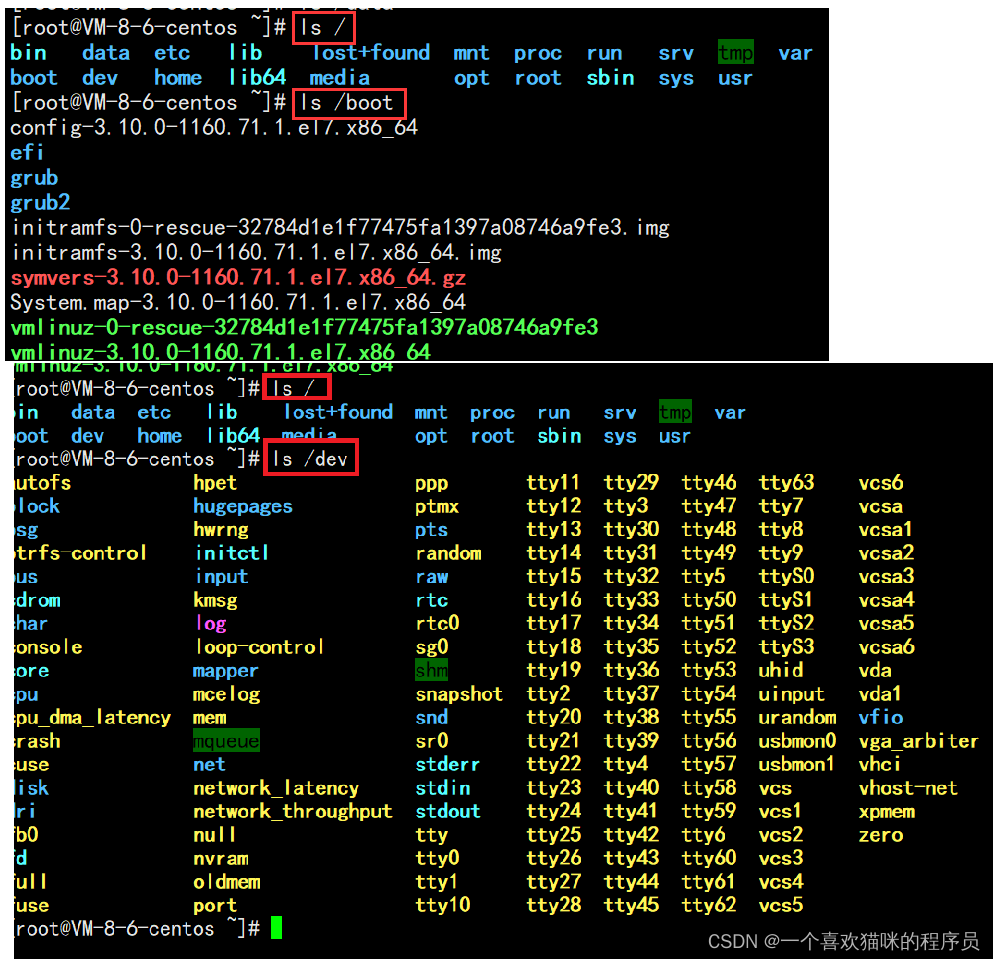Select the zero device entry
The image size is (996, 961).
tap(880, 834)
